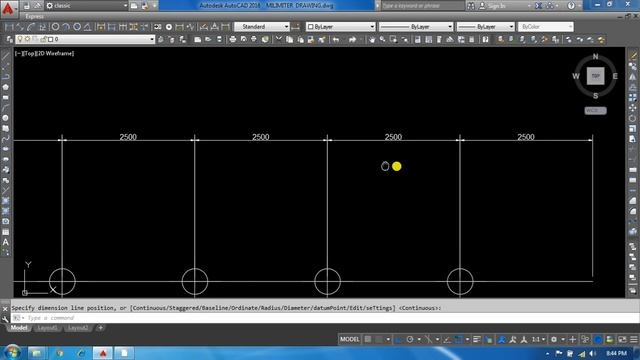Open the layer 0 dropdown
The height and width of the screenshot is (360, 640).
point(85,39)
